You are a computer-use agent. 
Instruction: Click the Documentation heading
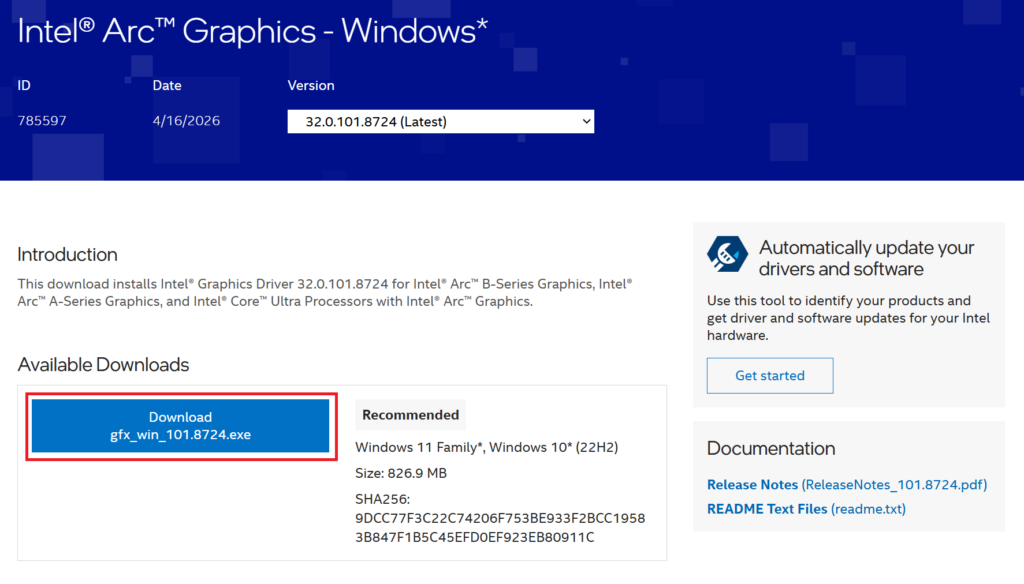770,448
